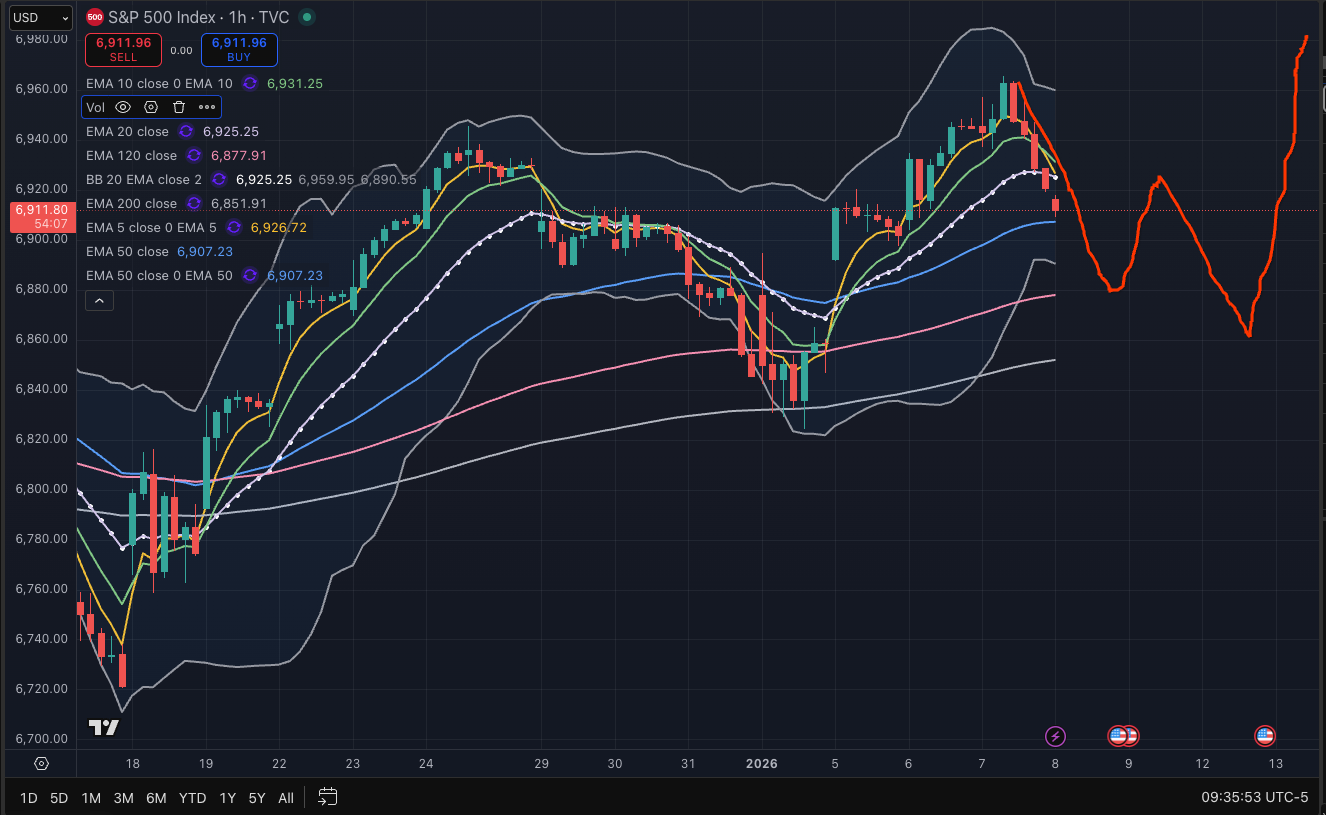Open the Go to date calendar icon

[327, 797]
